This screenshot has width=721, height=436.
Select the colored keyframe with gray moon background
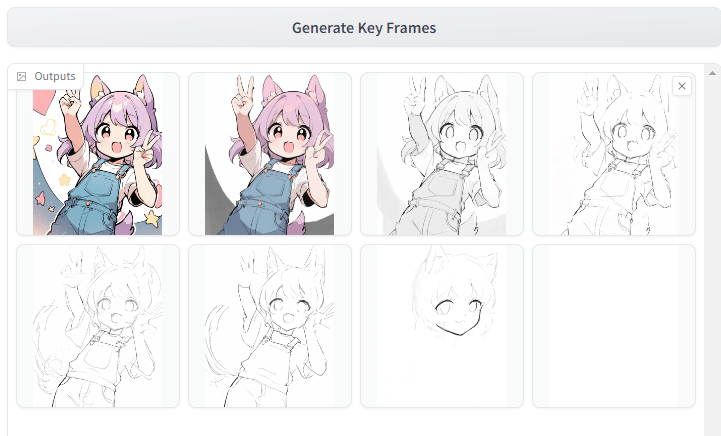tap(270, 154)
